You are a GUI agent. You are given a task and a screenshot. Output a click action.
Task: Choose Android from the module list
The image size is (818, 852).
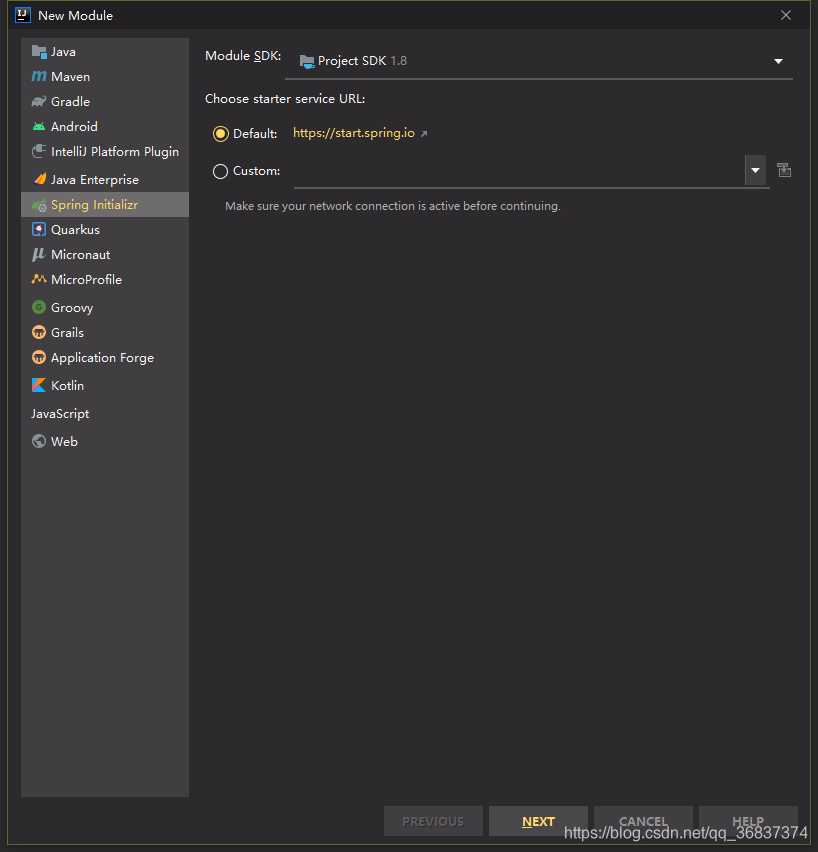pyautogui.click(x=105, y=127)
